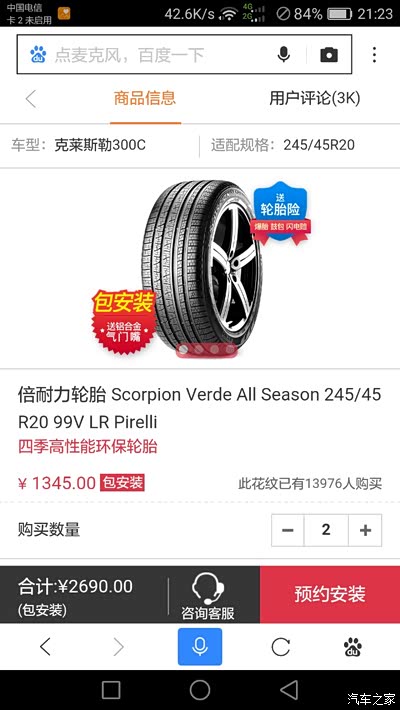Navigate back with the bottom browser arrow
The height and width of the screenshot is (710, 400).
pyautogui.click(x=45, y=647)
